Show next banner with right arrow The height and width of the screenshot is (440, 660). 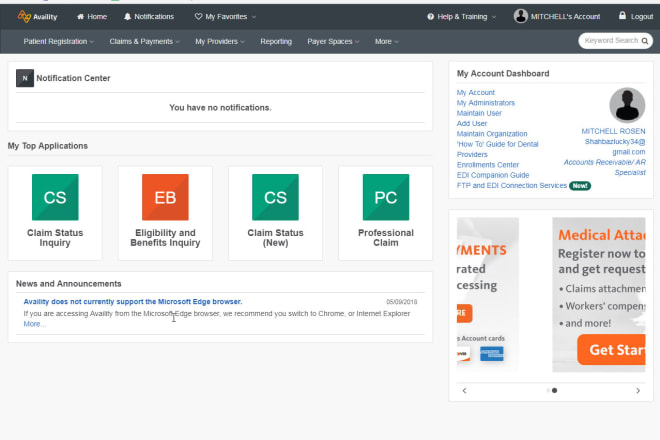638,390
